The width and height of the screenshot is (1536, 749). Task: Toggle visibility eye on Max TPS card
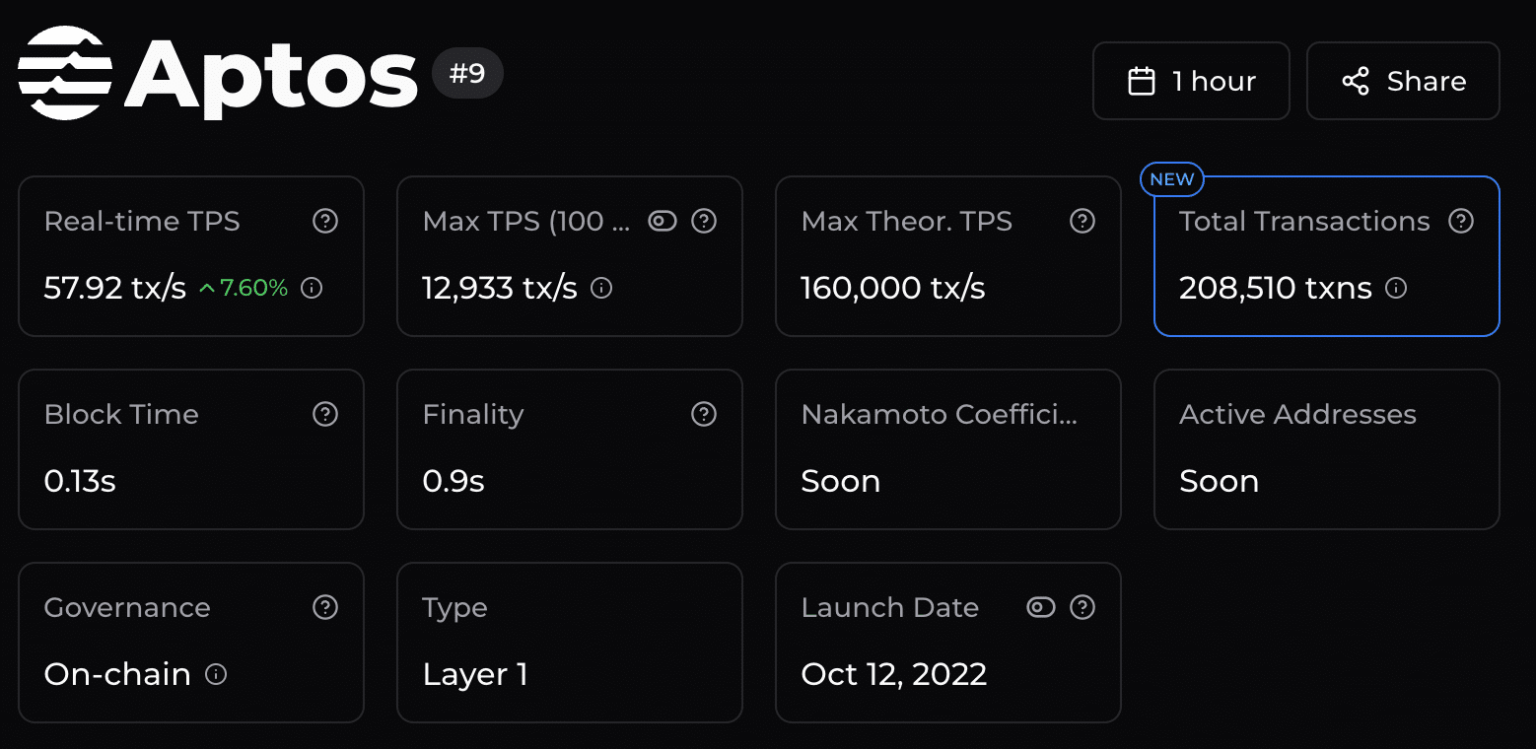662,221
